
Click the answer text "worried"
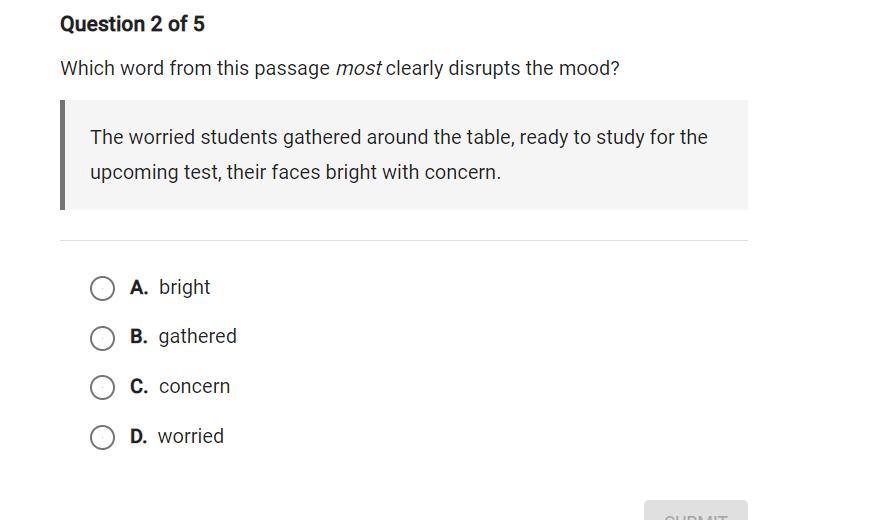tap(191, 436)
